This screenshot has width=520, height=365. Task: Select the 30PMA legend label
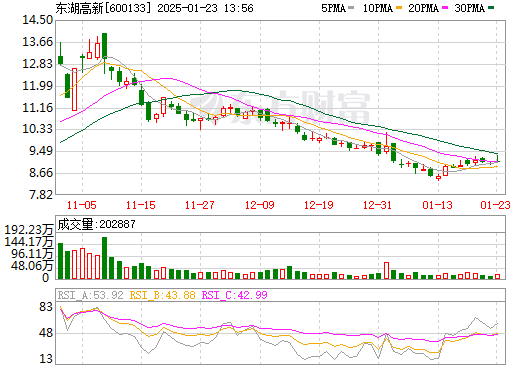point(469,8)
